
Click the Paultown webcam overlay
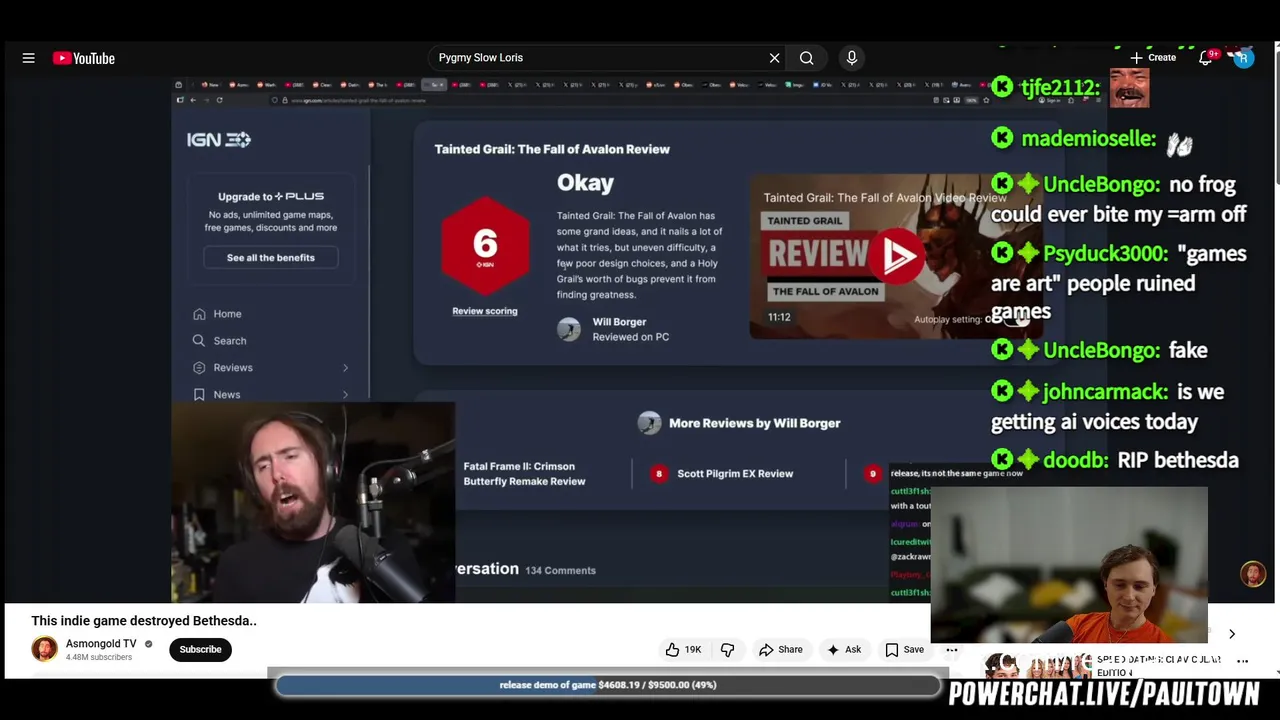[x=1069, y=566]
